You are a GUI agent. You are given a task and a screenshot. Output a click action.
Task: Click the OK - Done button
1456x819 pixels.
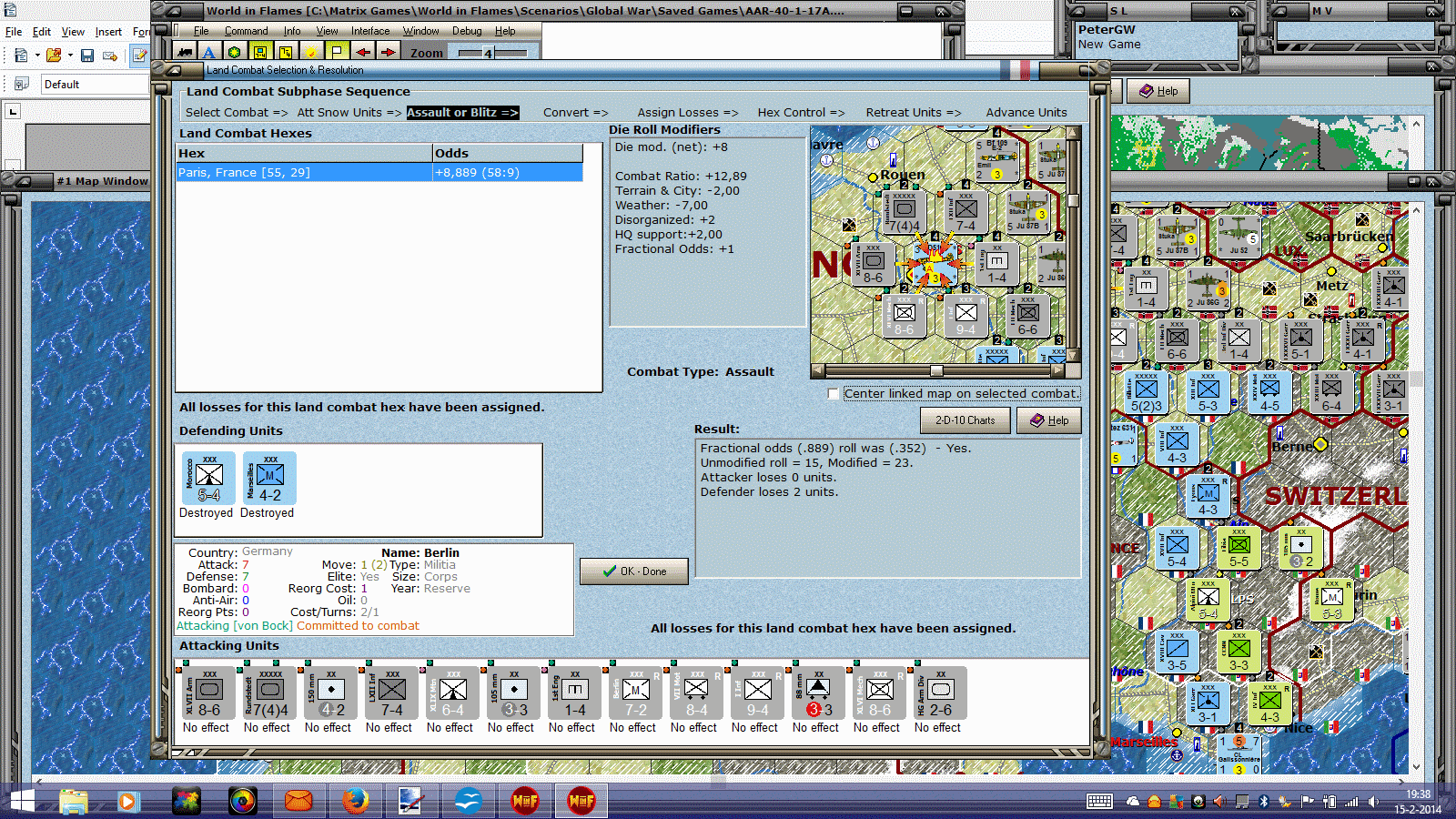point(634,571)
